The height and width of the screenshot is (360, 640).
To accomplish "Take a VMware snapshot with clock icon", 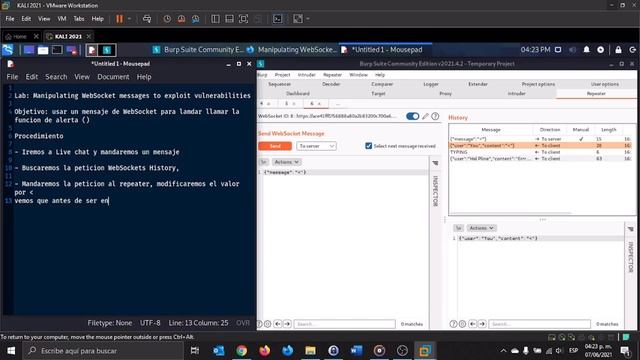I will (x=167, y=19).
